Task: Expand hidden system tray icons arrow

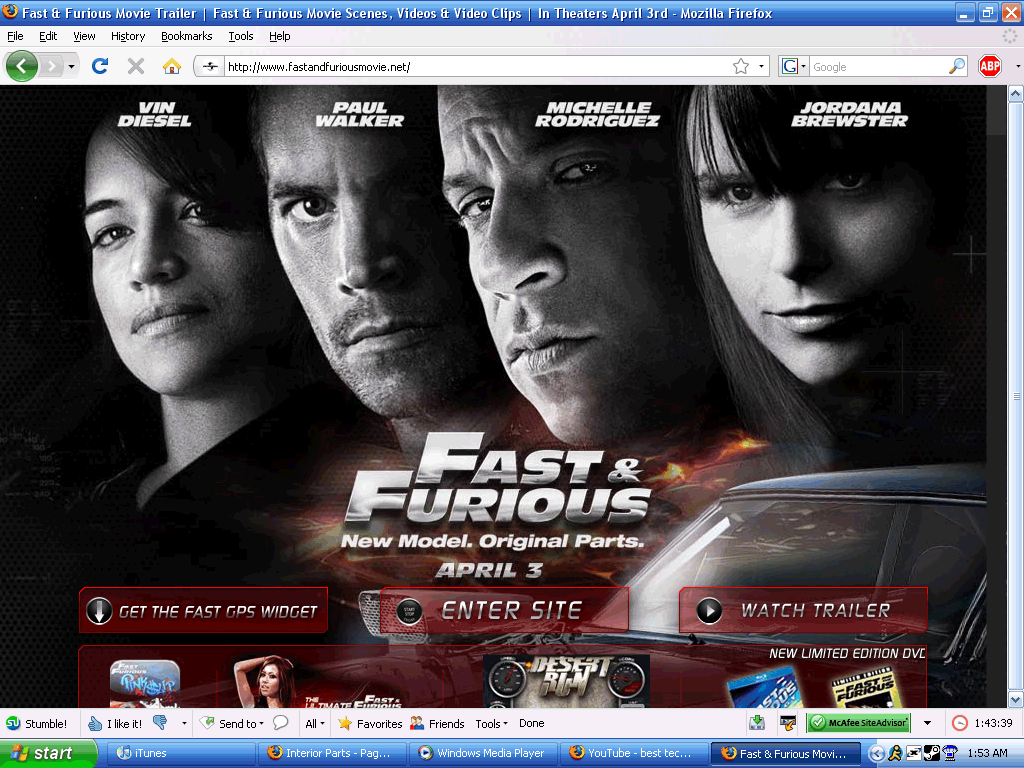Action: [879, 753]
